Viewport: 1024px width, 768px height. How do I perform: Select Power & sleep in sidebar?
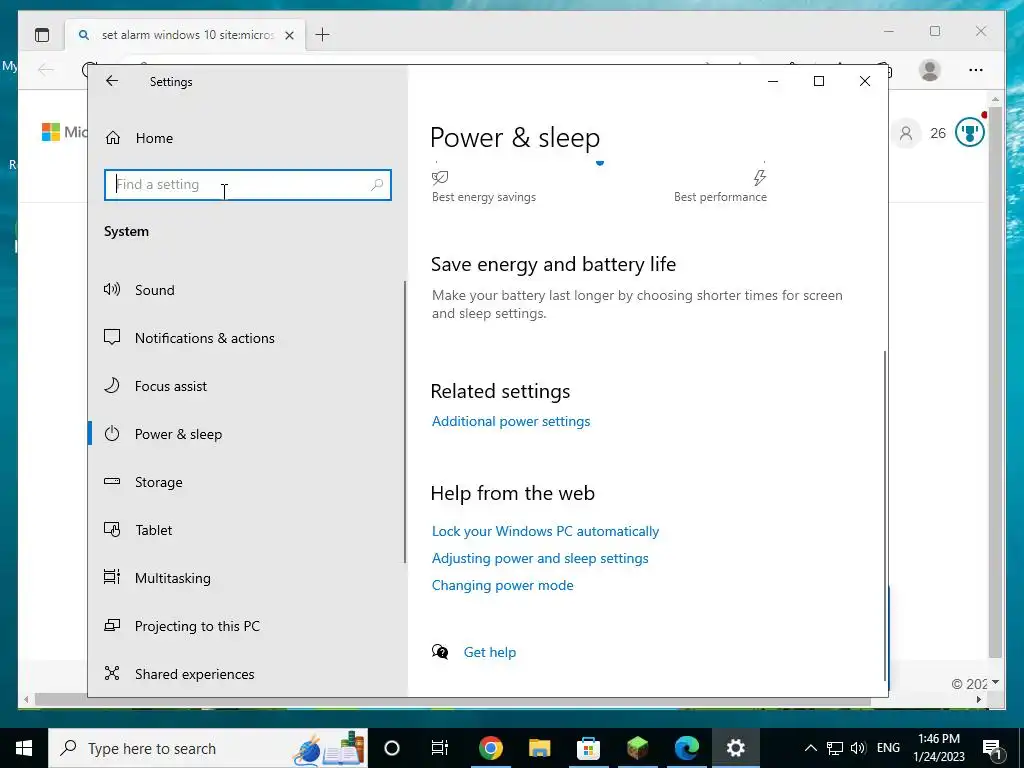coord(178,434)
